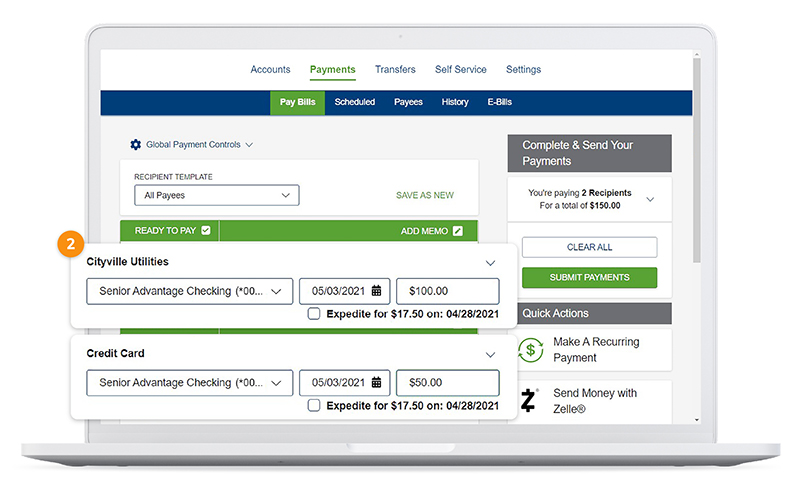Screen dimensions: 800x500
Task: Click the Clear All button
Action: pyautogui.click(x=589, y=247)
